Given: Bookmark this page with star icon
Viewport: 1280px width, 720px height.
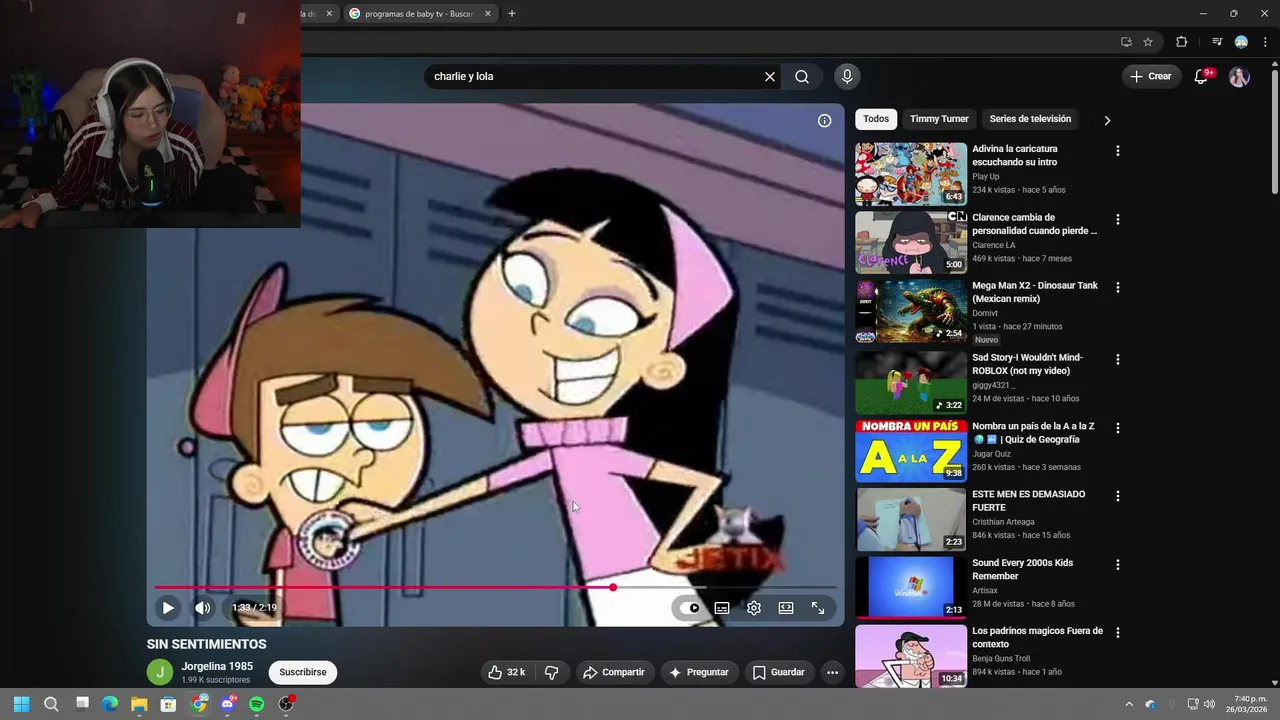Looking at the screenshot, I should coord(1148,42).
